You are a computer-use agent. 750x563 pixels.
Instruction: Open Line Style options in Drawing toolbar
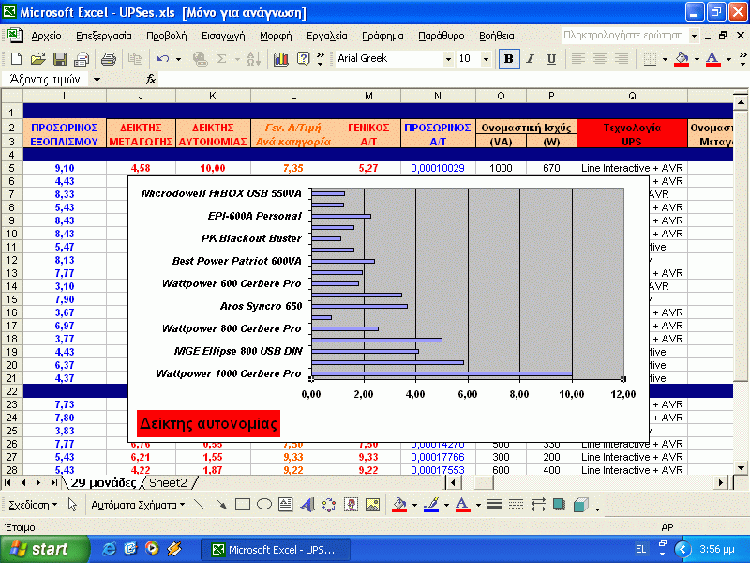(494, 505)
